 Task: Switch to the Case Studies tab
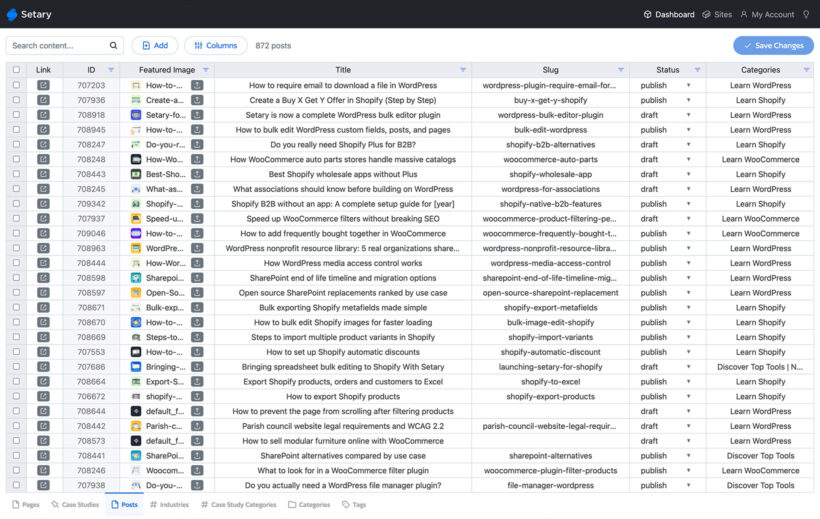pos(75,505)
